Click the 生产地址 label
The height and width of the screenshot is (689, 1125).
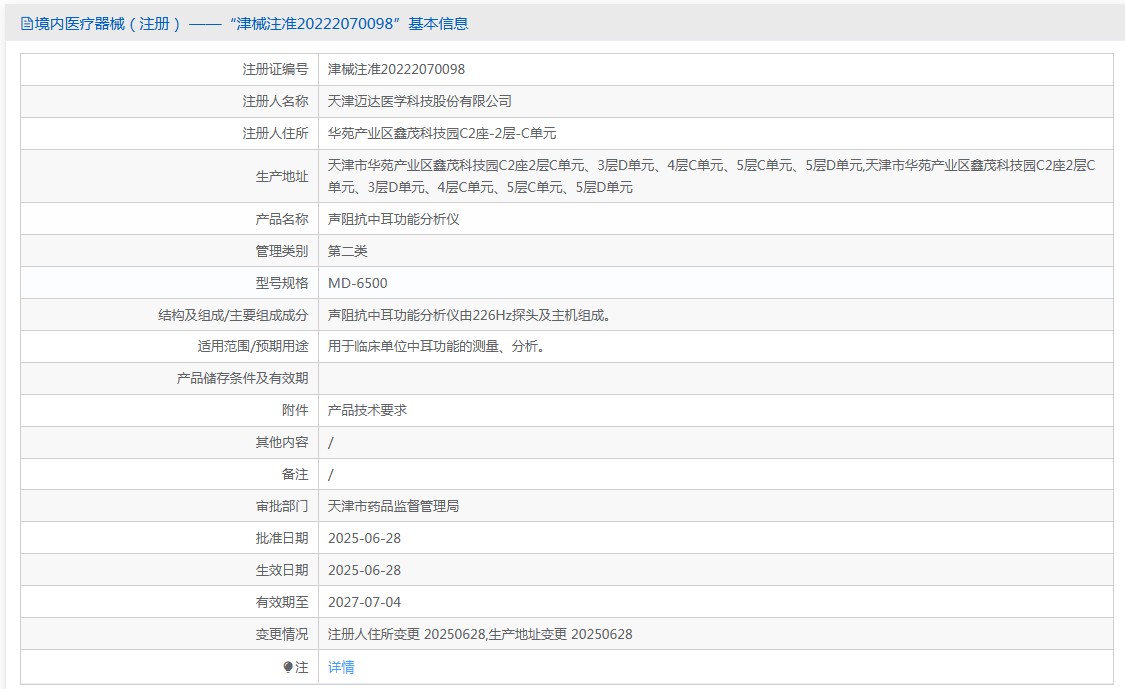click(282, 177)
